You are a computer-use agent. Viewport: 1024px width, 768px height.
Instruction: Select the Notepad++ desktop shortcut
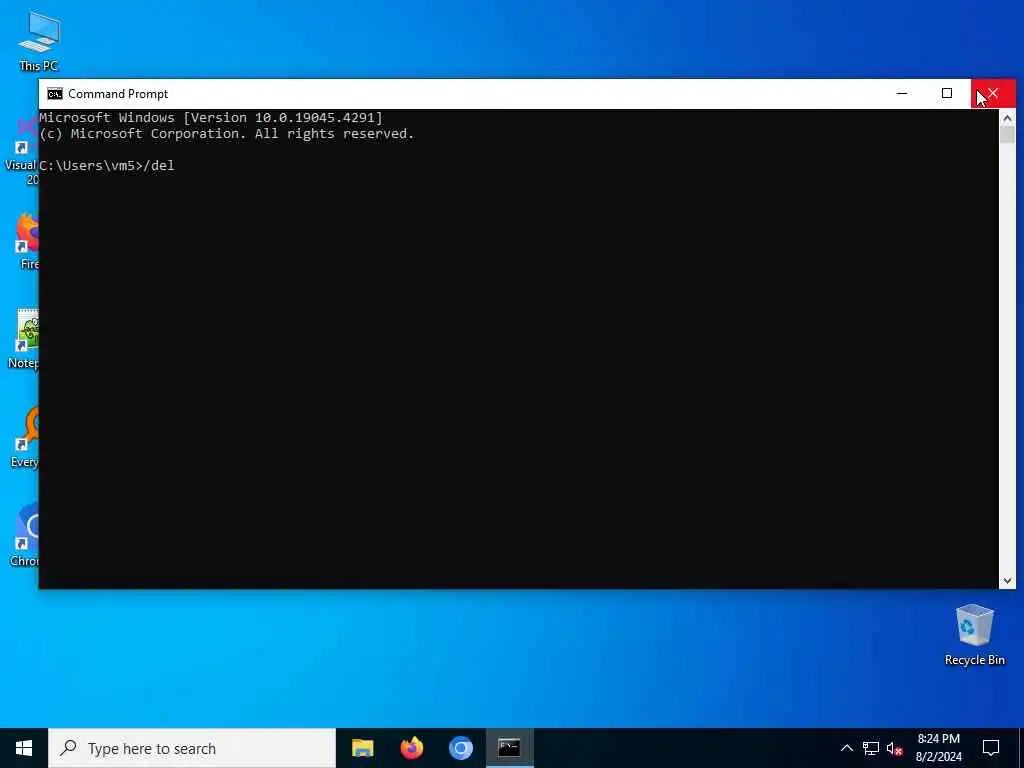click(24, 340)
